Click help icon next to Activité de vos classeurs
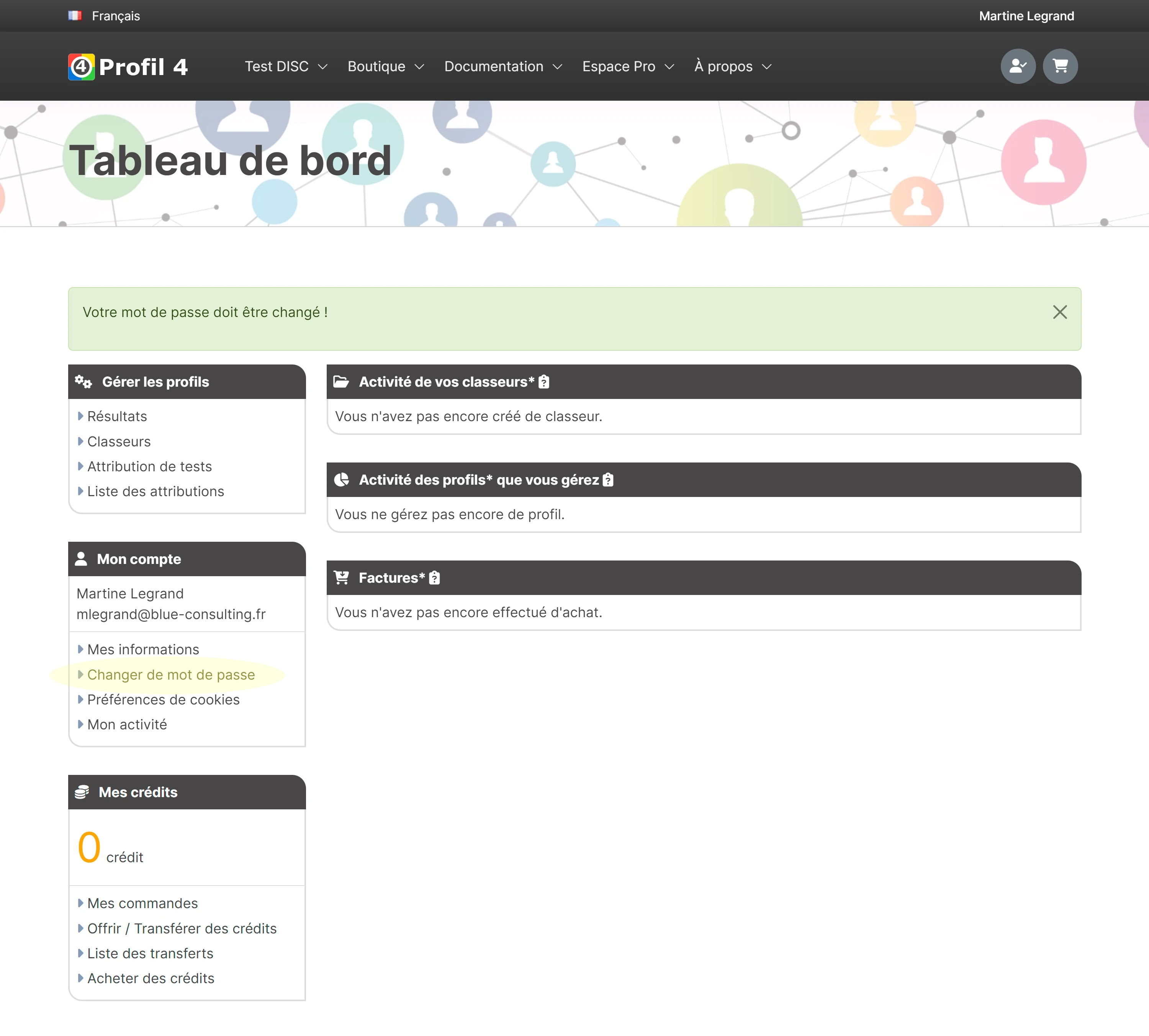1149x1036 pixels. coord(544,382)
